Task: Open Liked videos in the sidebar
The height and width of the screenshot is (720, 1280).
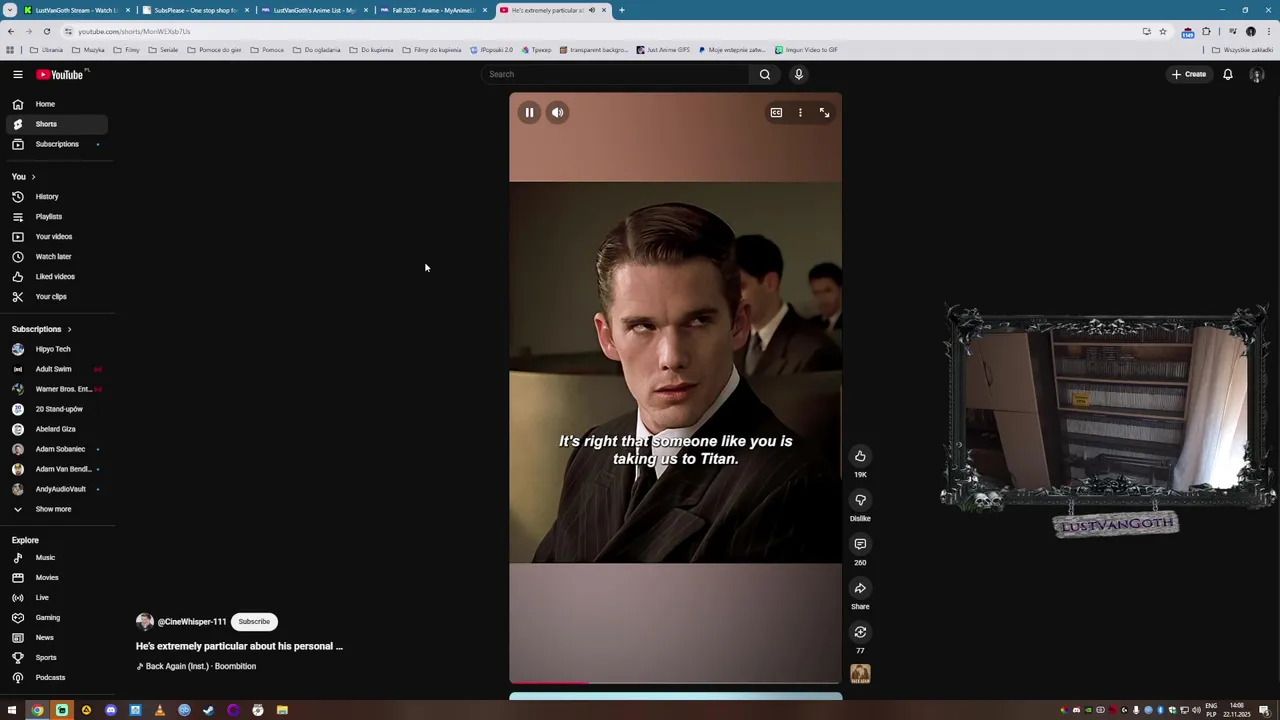Action: tap(56, 277)
